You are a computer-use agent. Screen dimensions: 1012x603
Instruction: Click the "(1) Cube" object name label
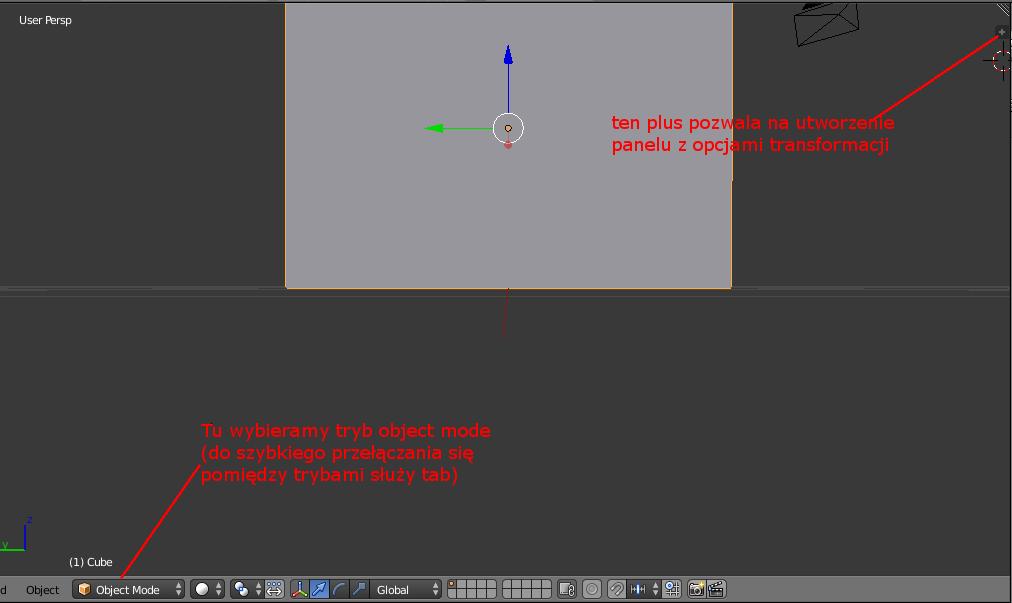pyautogui.click(x=91, y=562)
